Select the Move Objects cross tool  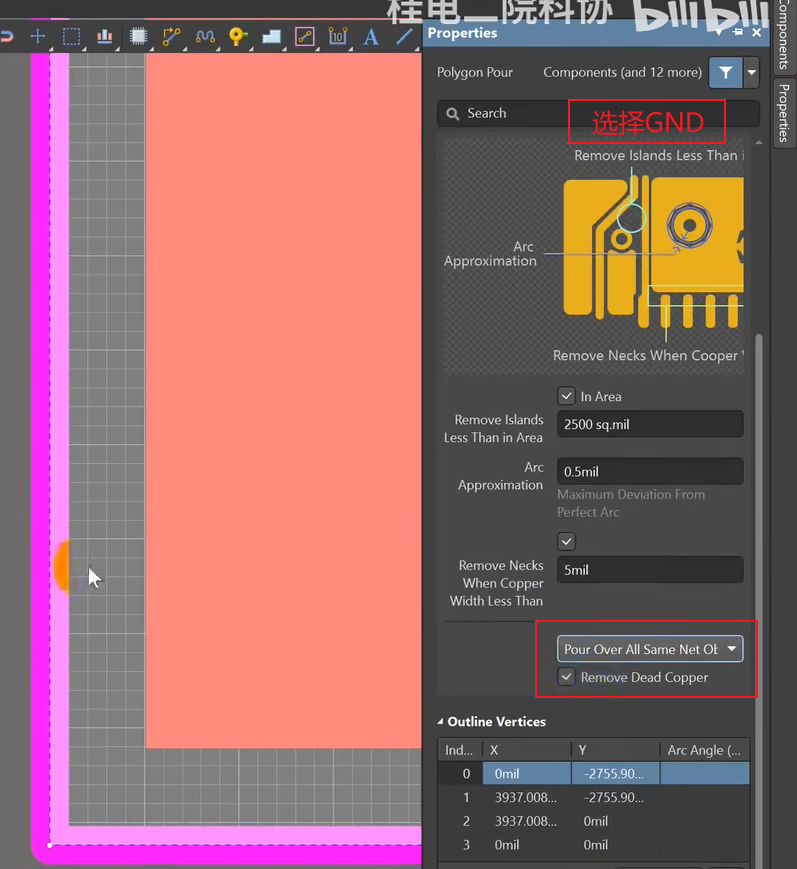click(x=38, y=37)
